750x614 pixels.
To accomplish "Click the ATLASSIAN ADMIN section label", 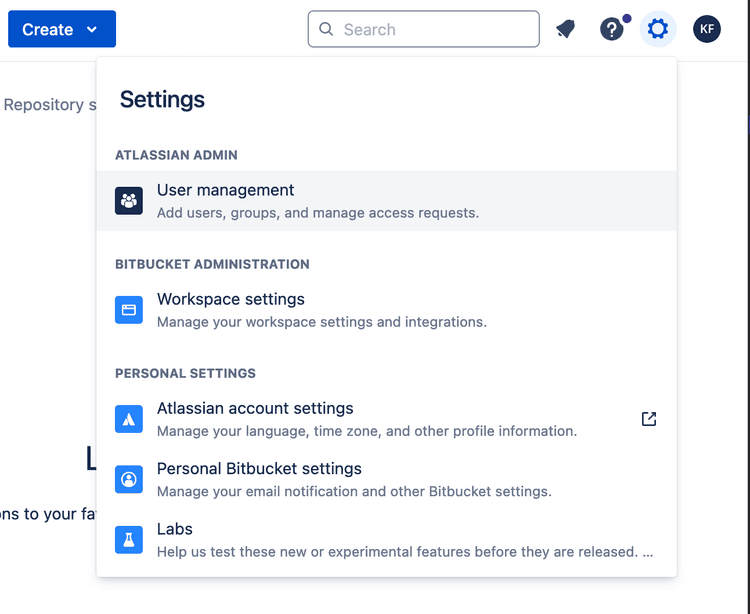I will click(176, 155).
